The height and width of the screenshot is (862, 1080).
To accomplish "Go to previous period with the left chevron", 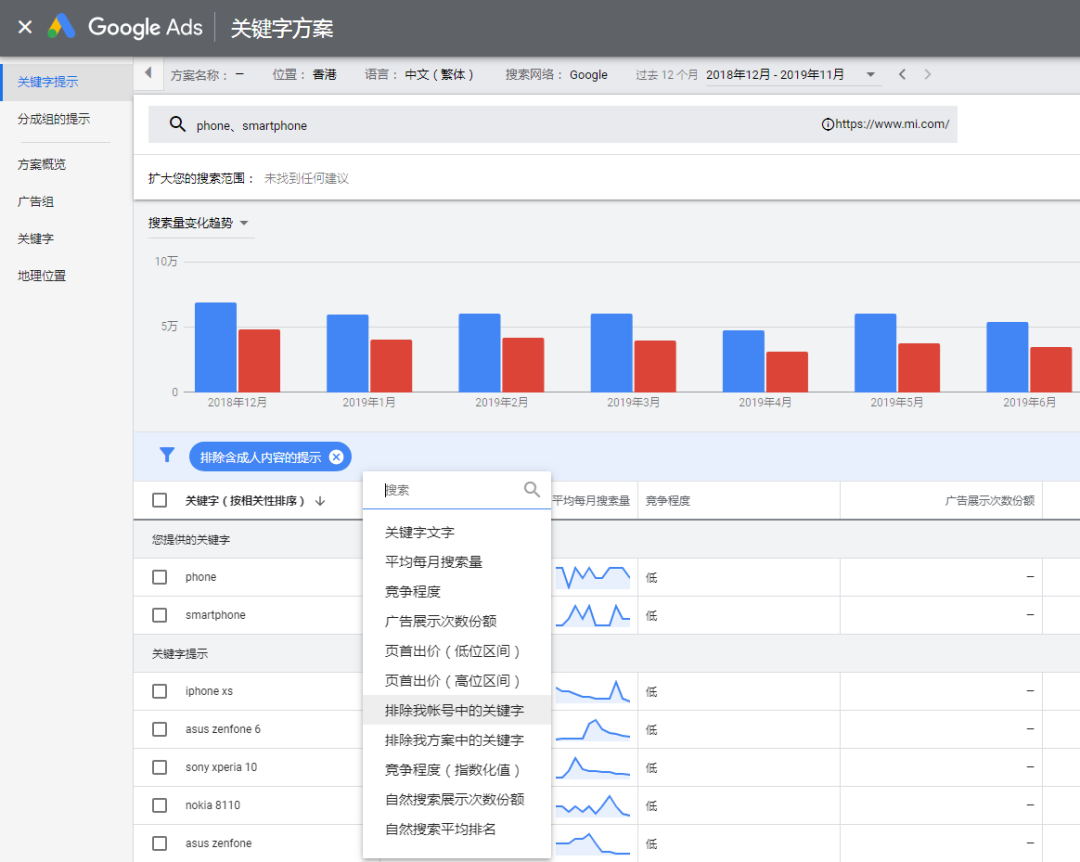I will (901, 73).
